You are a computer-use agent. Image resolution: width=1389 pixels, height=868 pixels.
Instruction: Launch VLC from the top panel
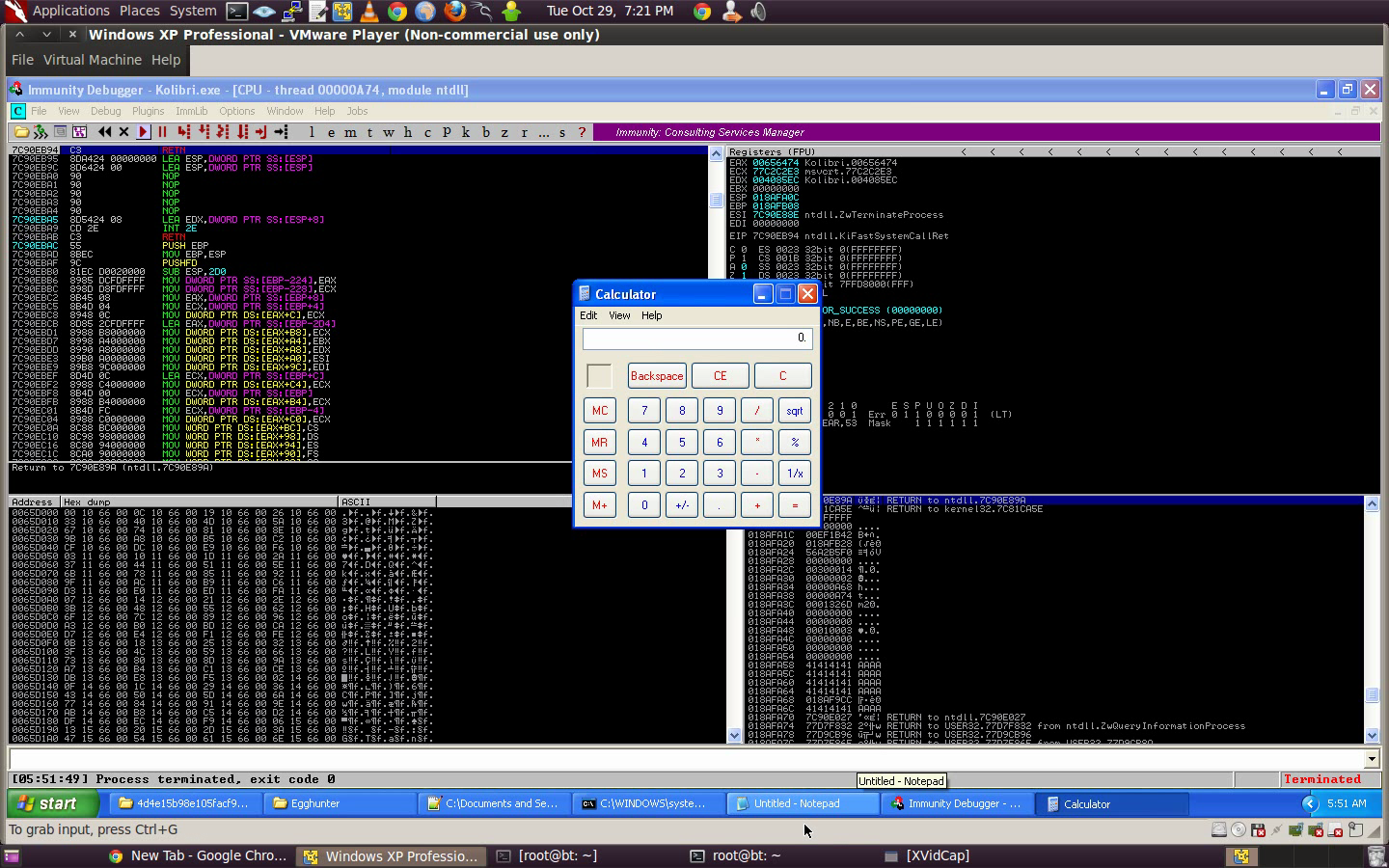coord(369,12)
